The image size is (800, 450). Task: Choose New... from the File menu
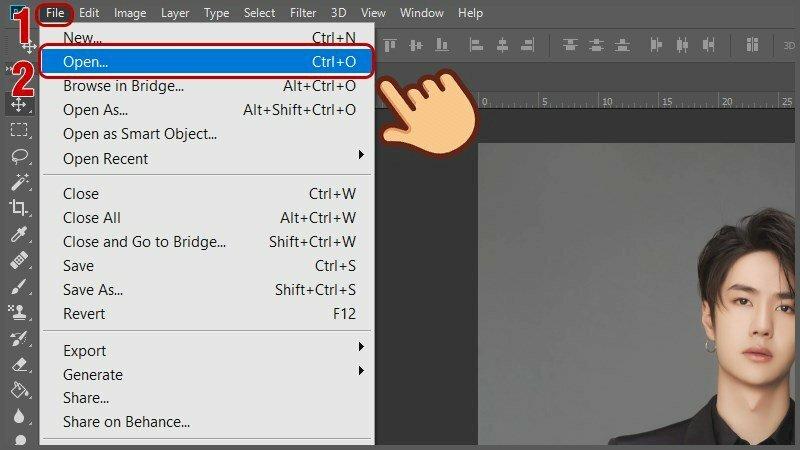click(x=207, y=38)
